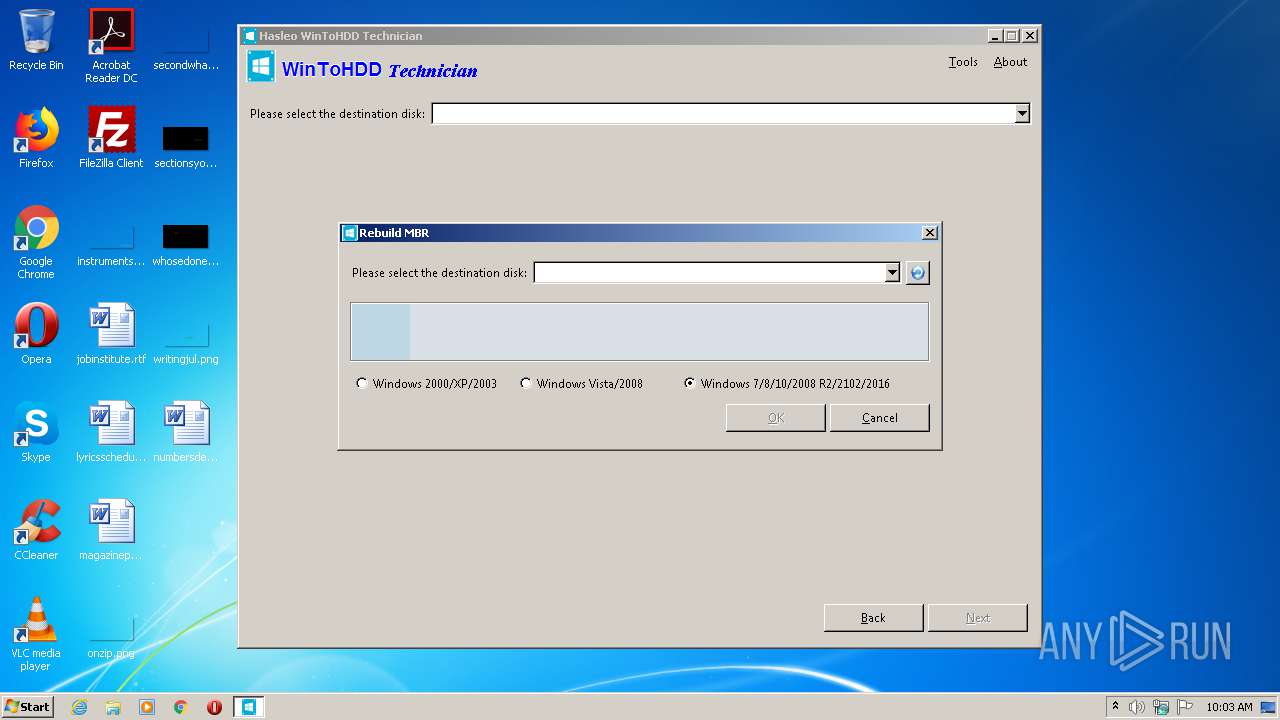Viewport: 1280px width, 720px height.
Task: Open Recycle Bin on desktop
Action: click(x=36, y=41)
